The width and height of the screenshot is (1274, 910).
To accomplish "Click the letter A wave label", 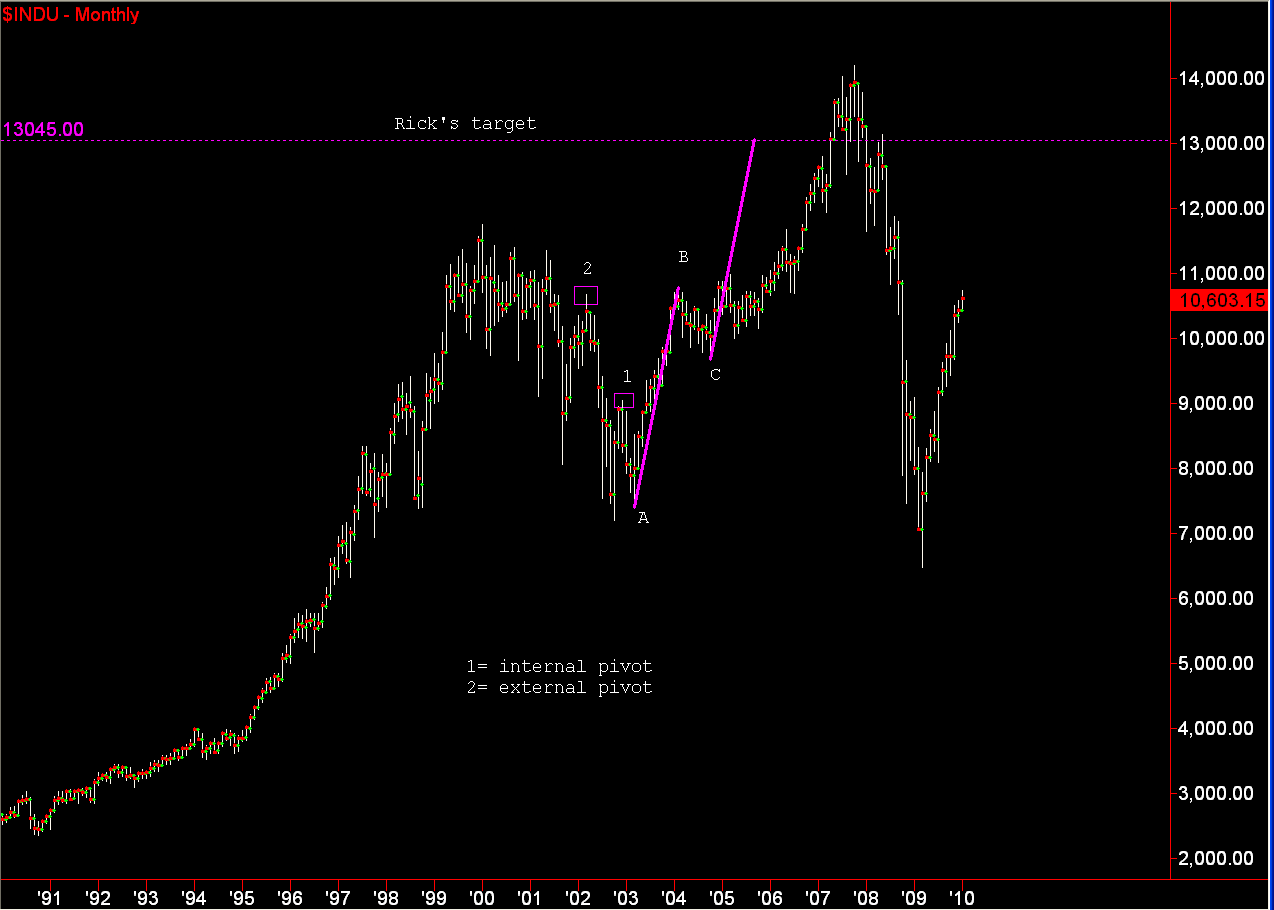I will pyautogui.click(x=643, y=518).
